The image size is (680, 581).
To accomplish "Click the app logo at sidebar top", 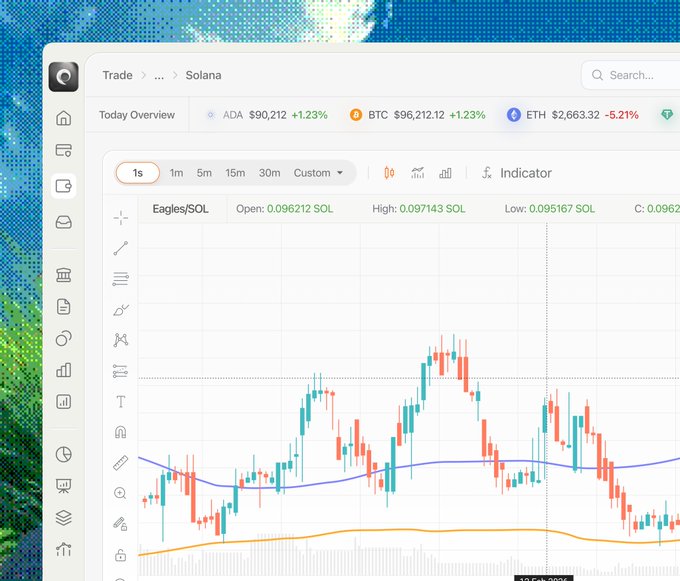I will click(x=64, y=77).
